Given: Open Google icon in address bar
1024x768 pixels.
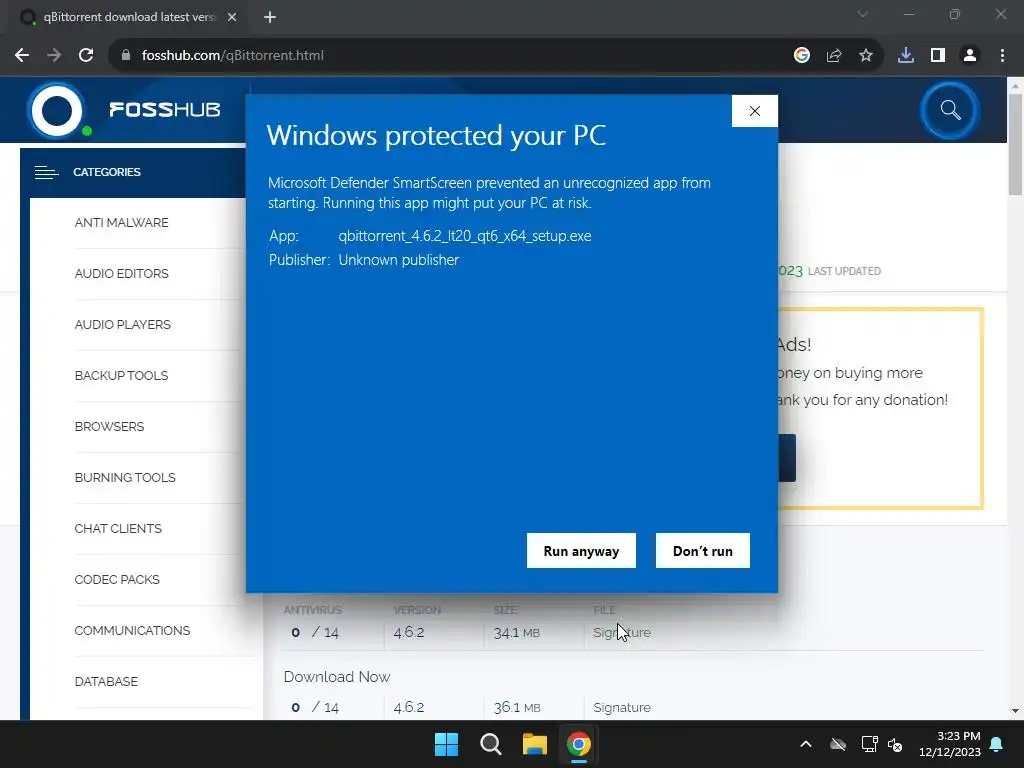Looking at the screenshot, I should pyautogui.click(x=802, y=56).
